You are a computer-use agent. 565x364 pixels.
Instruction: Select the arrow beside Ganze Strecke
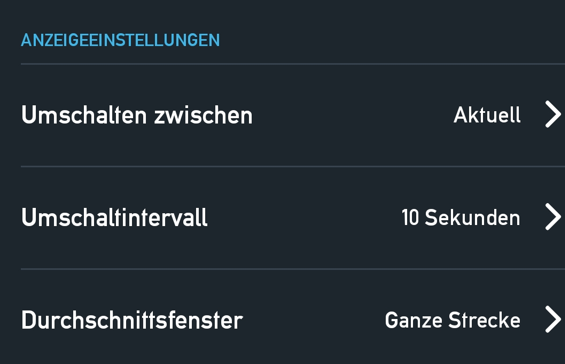point(553,319)
